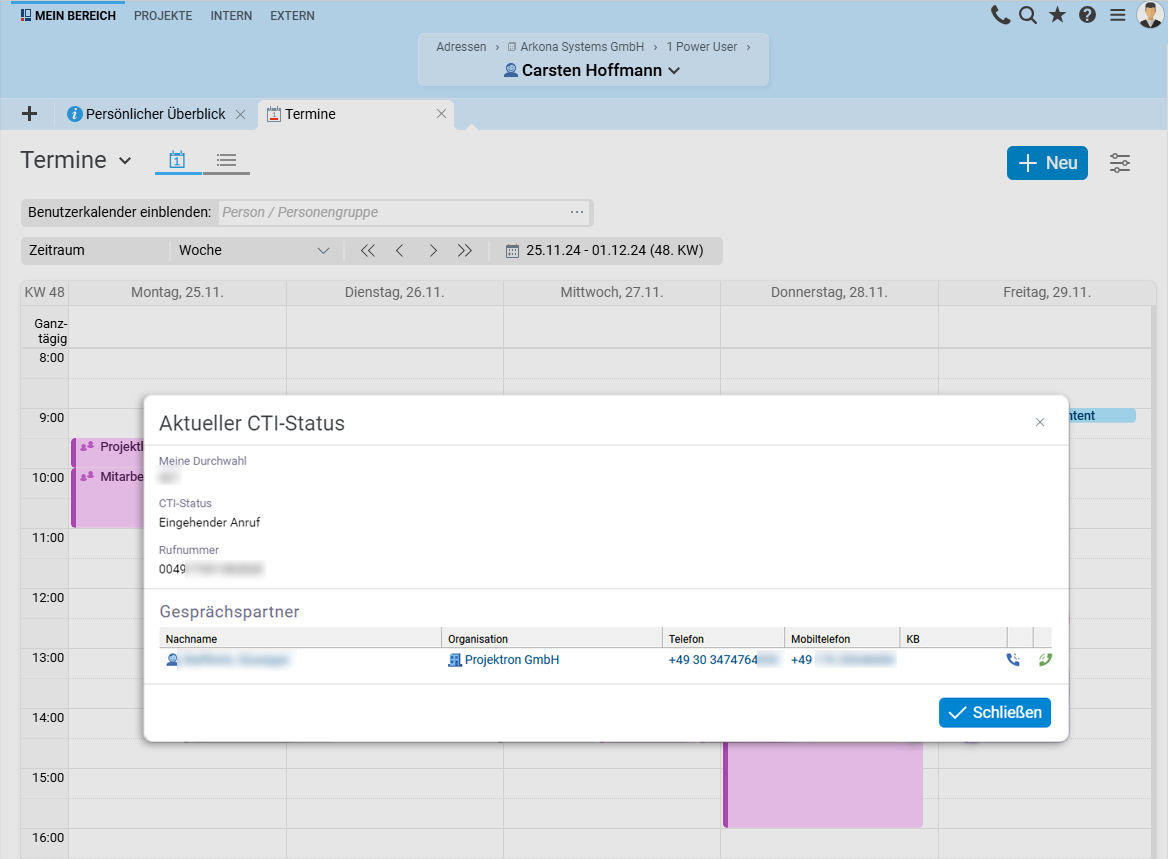Open the Woche period dropdown
Screen dimensions: 1168x859
pos(253,250)
